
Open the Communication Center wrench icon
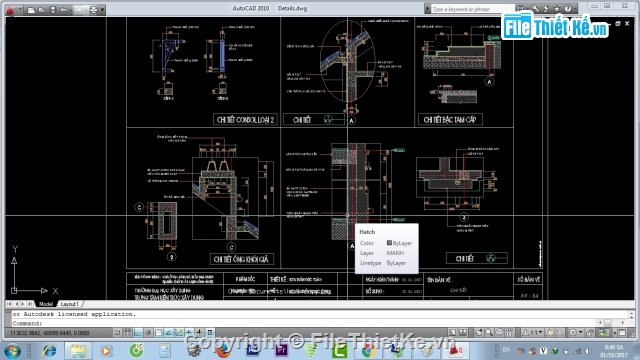coord(535,9)
